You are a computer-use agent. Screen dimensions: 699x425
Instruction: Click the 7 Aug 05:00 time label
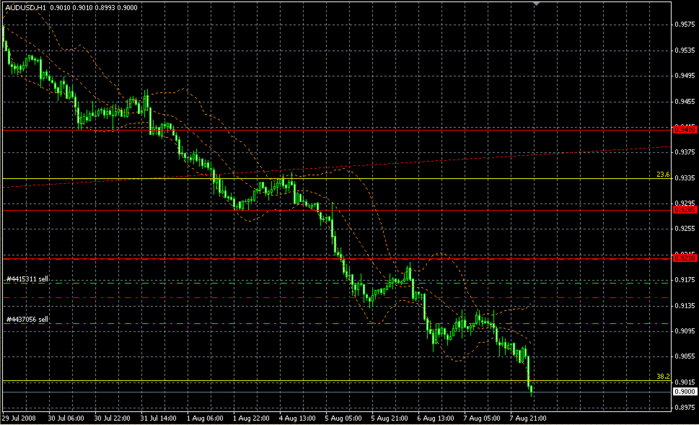pyautogui.click(x=481, y=418)
